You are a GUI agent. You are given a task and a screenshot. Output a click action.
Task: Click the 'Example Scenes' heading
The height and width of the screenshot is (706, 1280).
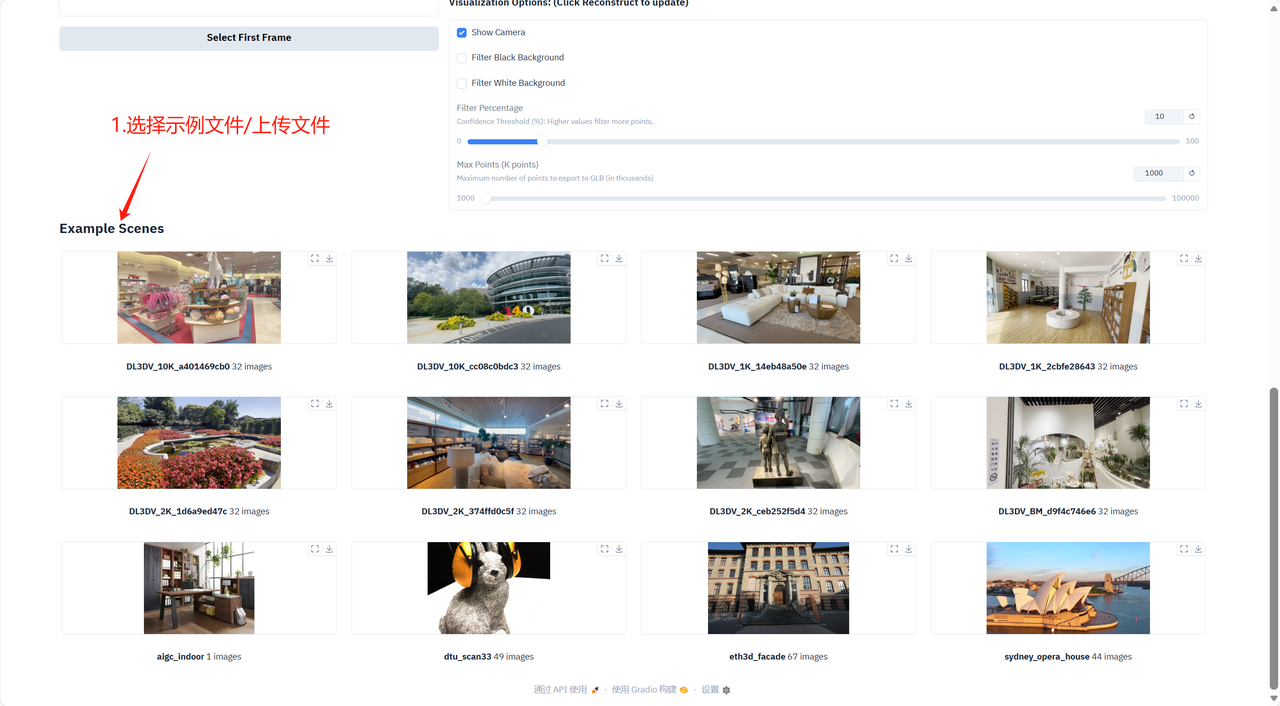112,229
